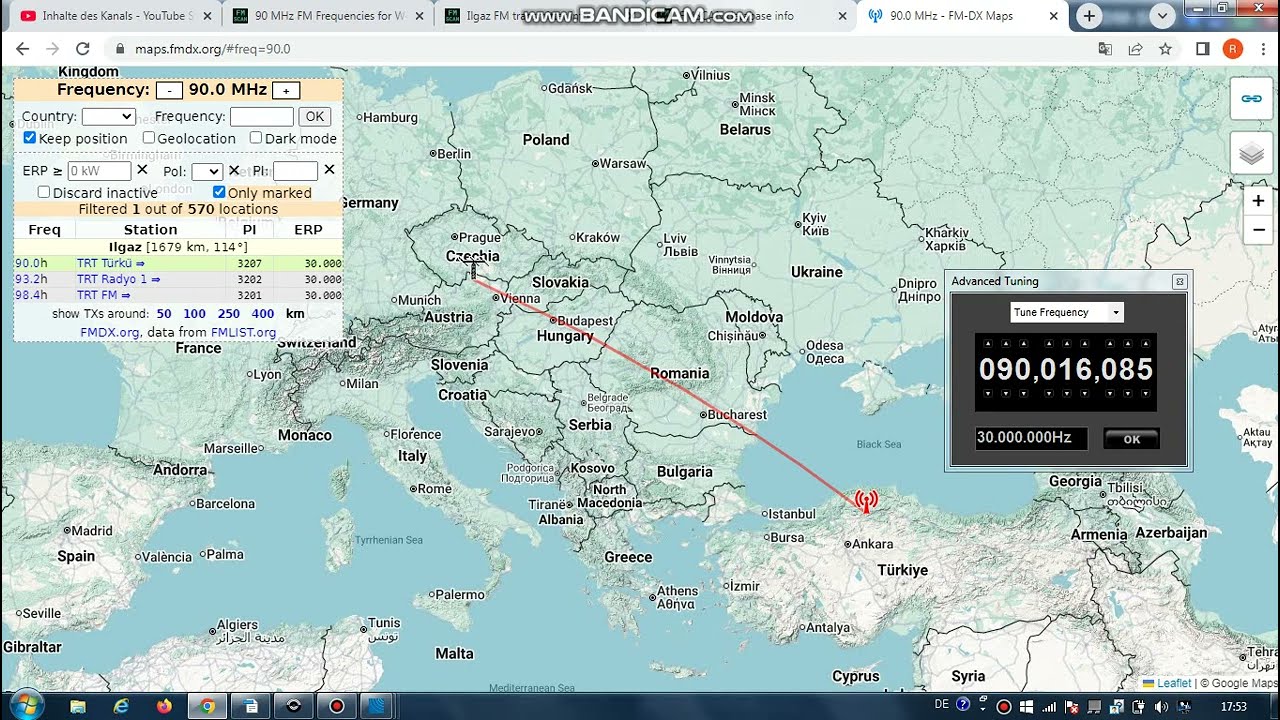Open the Chrome three-dot menu
Viewport: 1280px width, 720px height.
(x=1261, y=48)
